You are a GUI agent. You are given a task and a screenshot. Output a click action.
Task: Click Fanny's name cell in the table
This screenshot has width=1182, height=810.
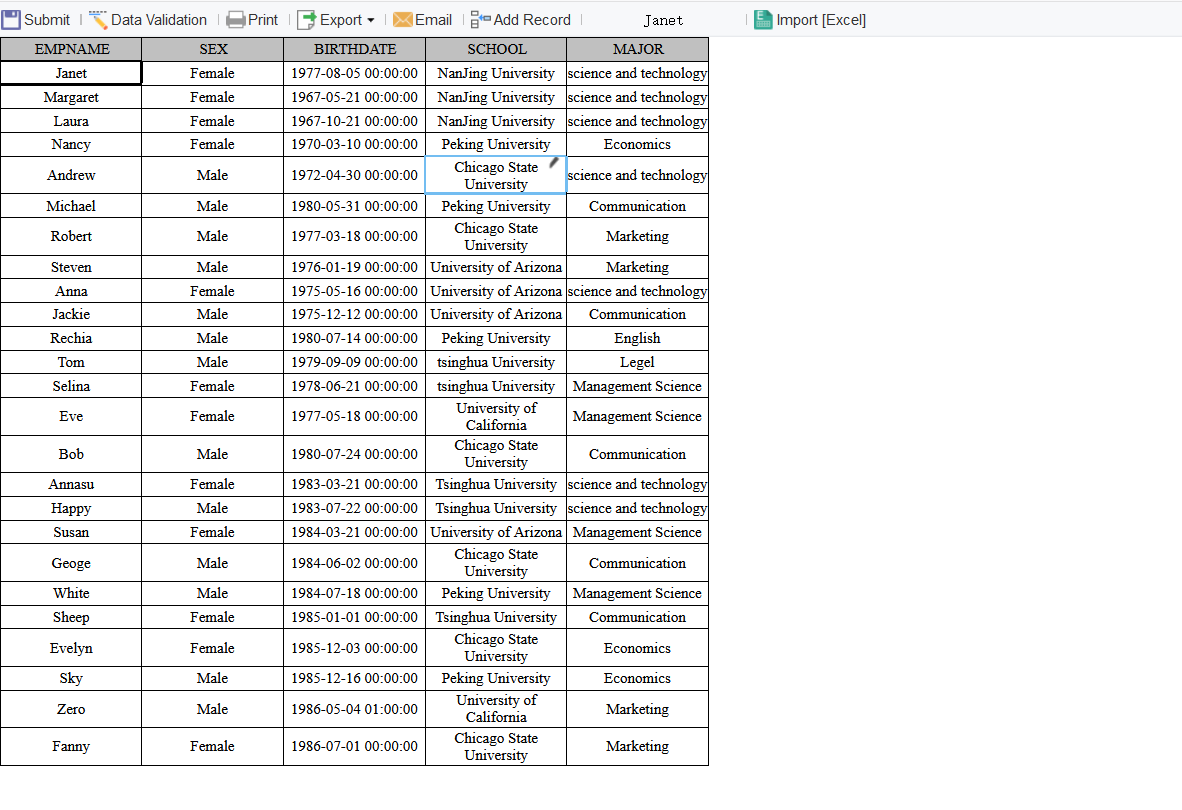71,746
